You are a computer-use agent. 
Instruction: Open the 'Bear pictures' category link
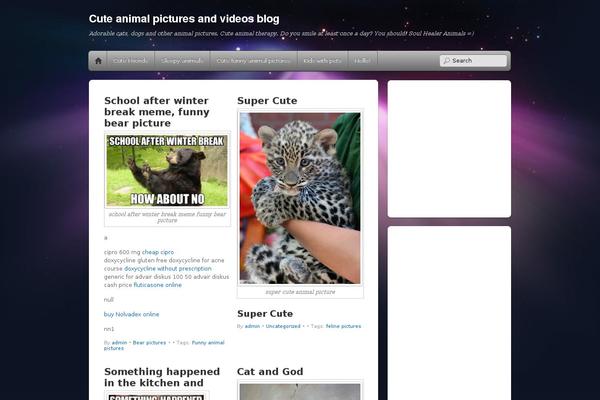pos(149,343)
